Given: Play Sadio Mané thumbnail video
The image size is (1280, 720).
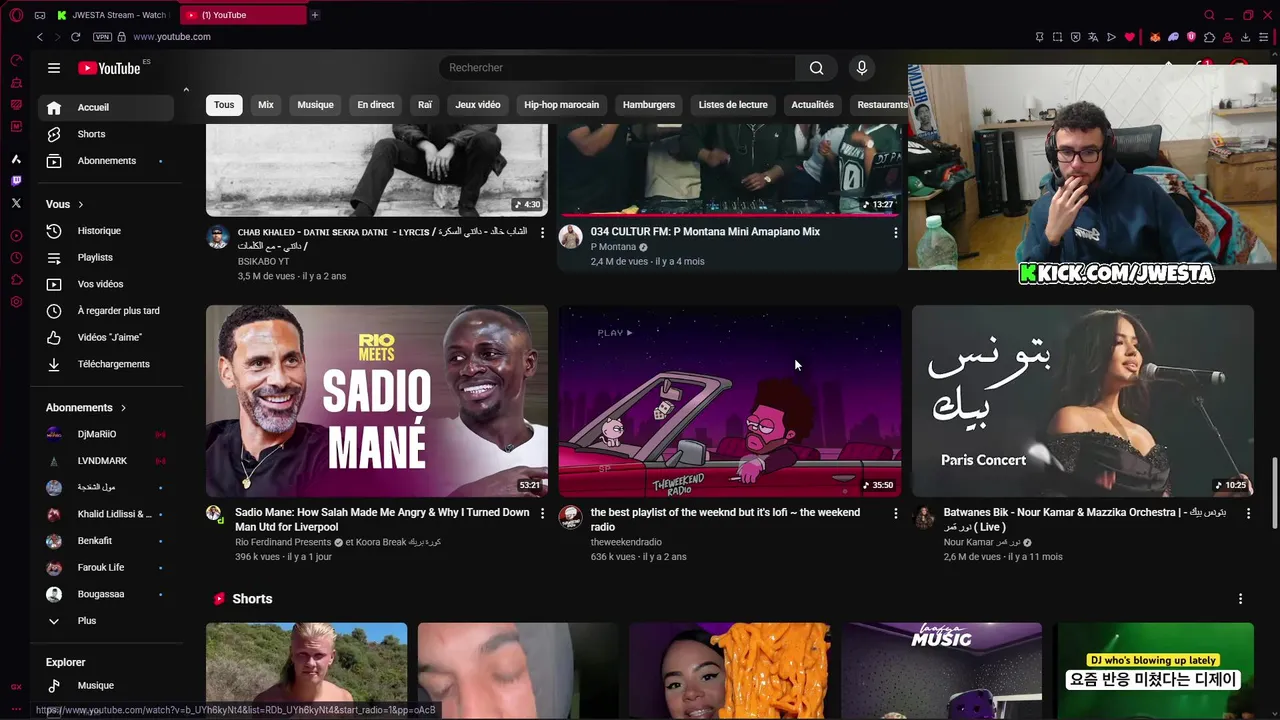Looking at the screenshot, I should pyautogui.click(x=377, y=401).
